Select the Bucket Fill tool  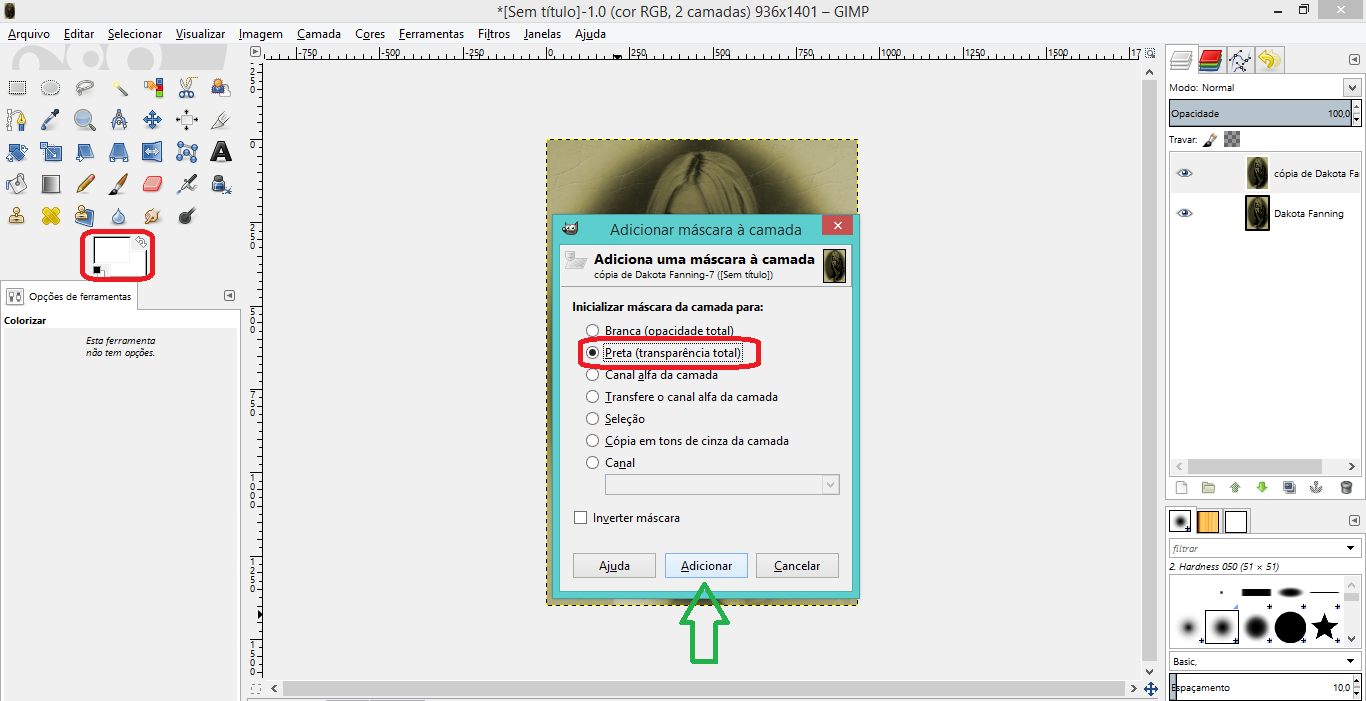16,184
